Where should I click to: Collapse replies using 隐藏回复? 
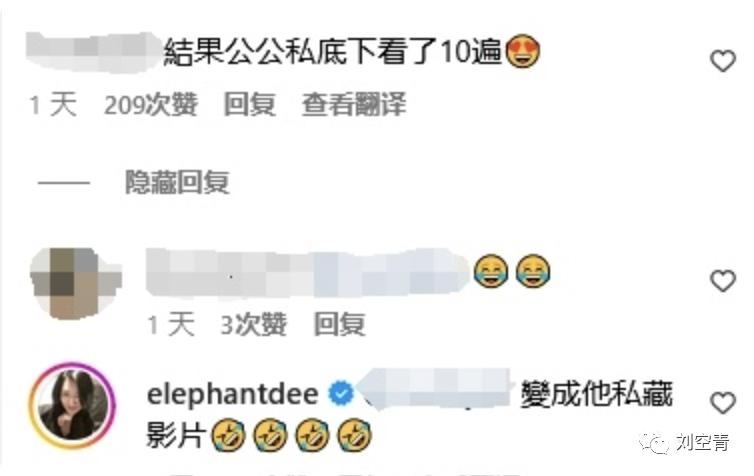point(177,182)
